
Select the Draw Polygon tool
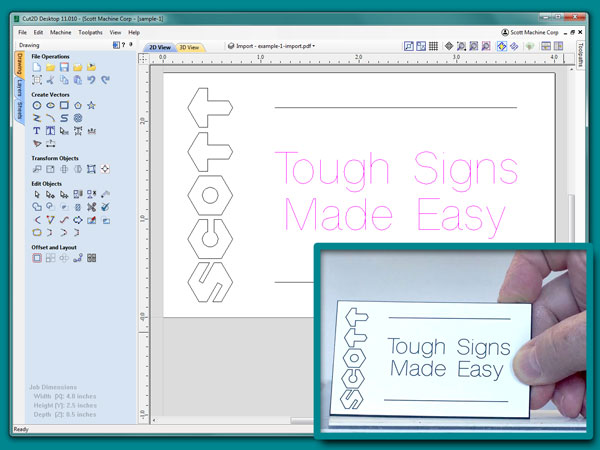point(78,106)
